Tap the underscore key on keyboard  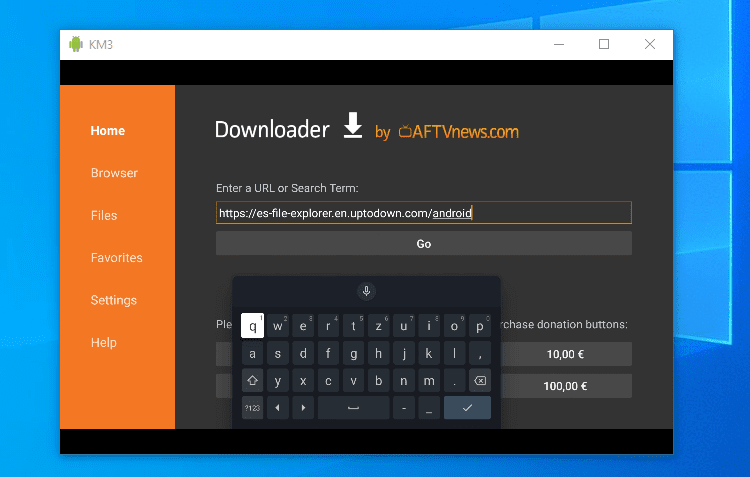[x=429, y=408]
